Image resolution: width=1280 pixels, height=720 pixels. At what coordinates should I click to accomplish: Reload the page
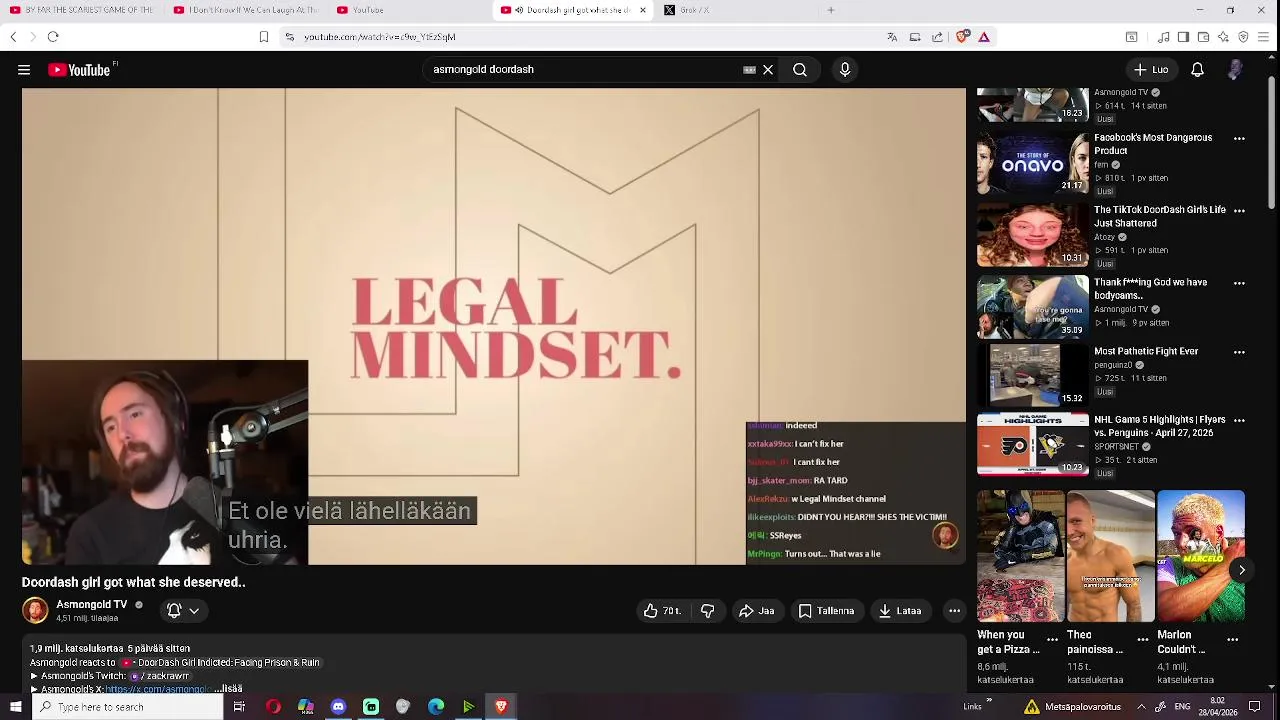[x=53, y=37]
